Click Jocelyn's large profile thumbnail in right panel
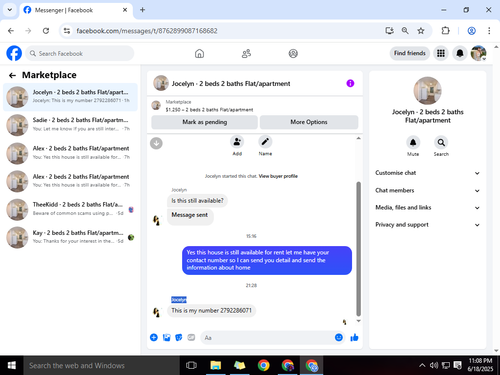The height and width of the screenshot is (375, 500). point(427,91)
